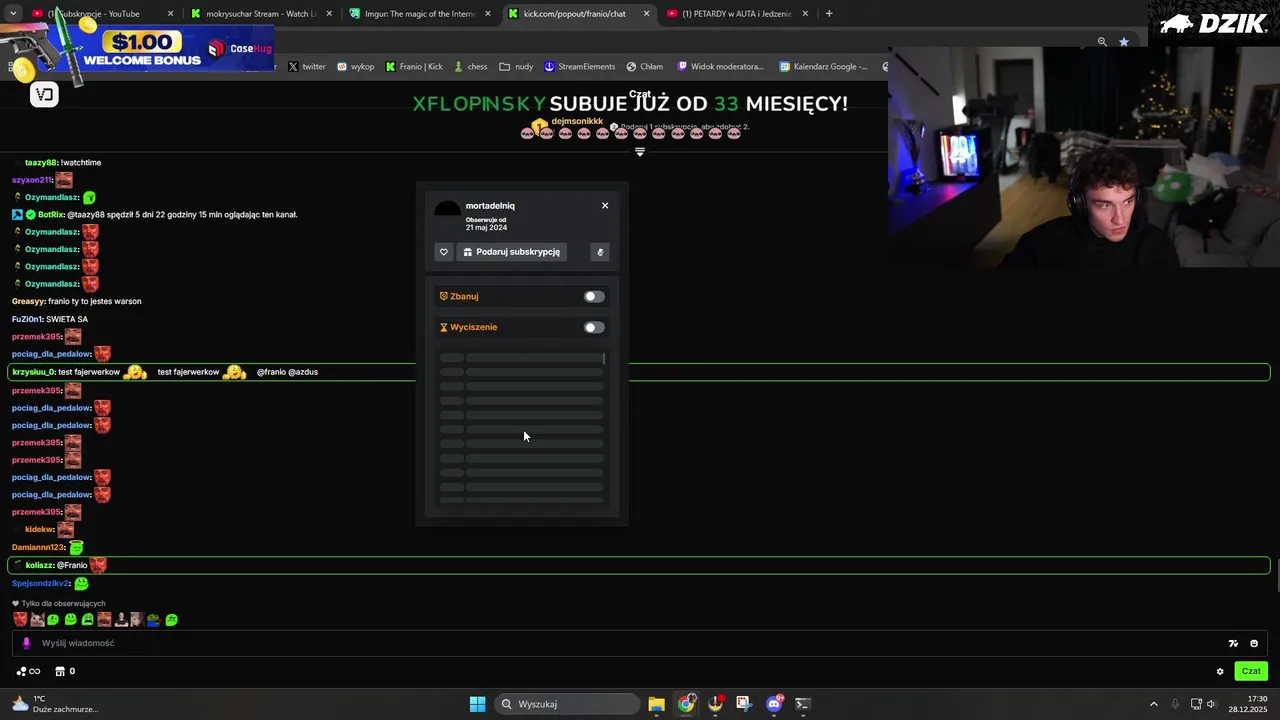Click taazy88 username in chat
The image size is (1280, 720).
41,162
